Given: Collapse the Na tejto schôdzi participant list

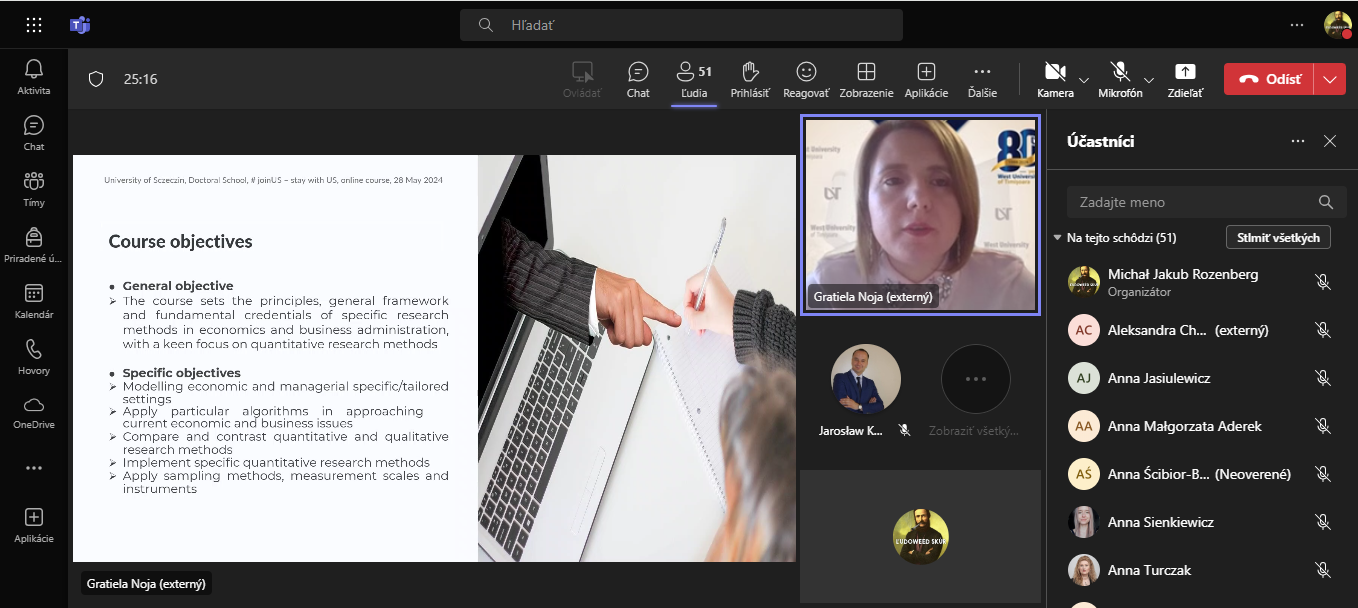Looking at the screenshot, I should tap(1058, 238).
